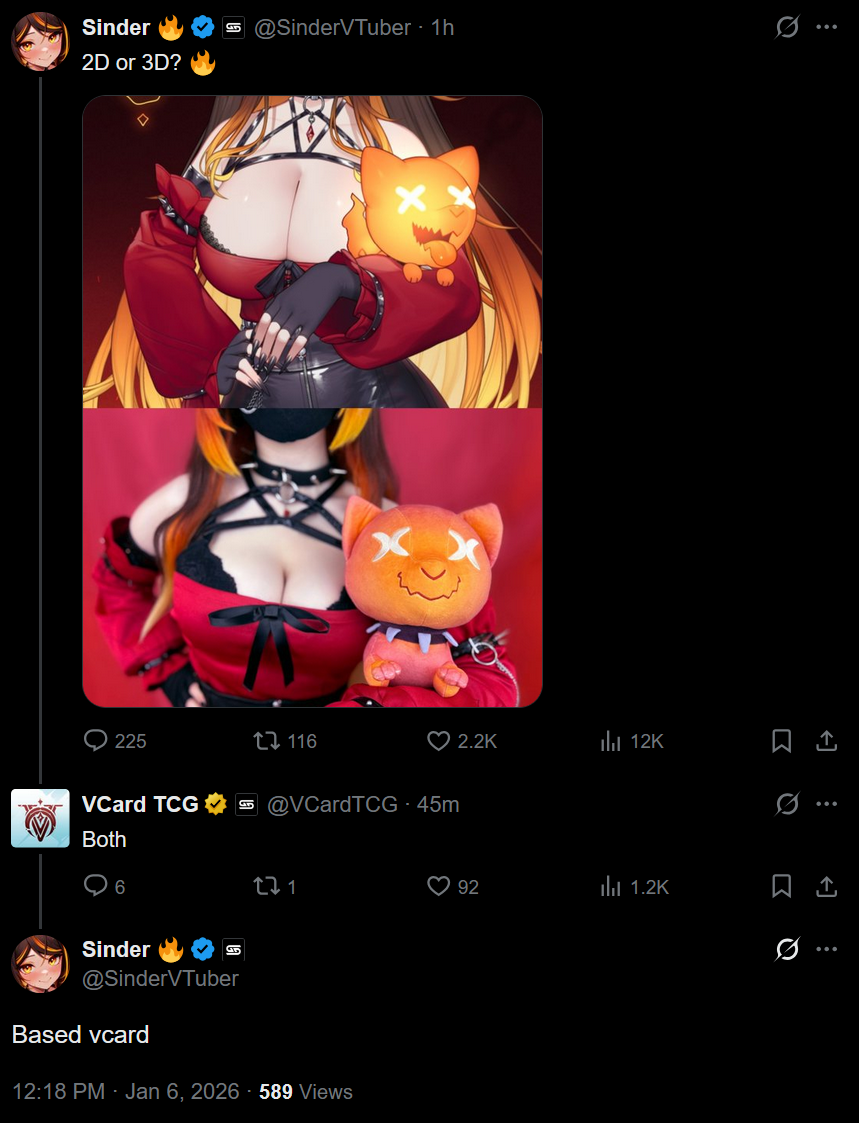Reply to VCard TCG's Both comment
Image resolution: width=859 pixels, height=1123 pixels.
[x=105, y=887]
